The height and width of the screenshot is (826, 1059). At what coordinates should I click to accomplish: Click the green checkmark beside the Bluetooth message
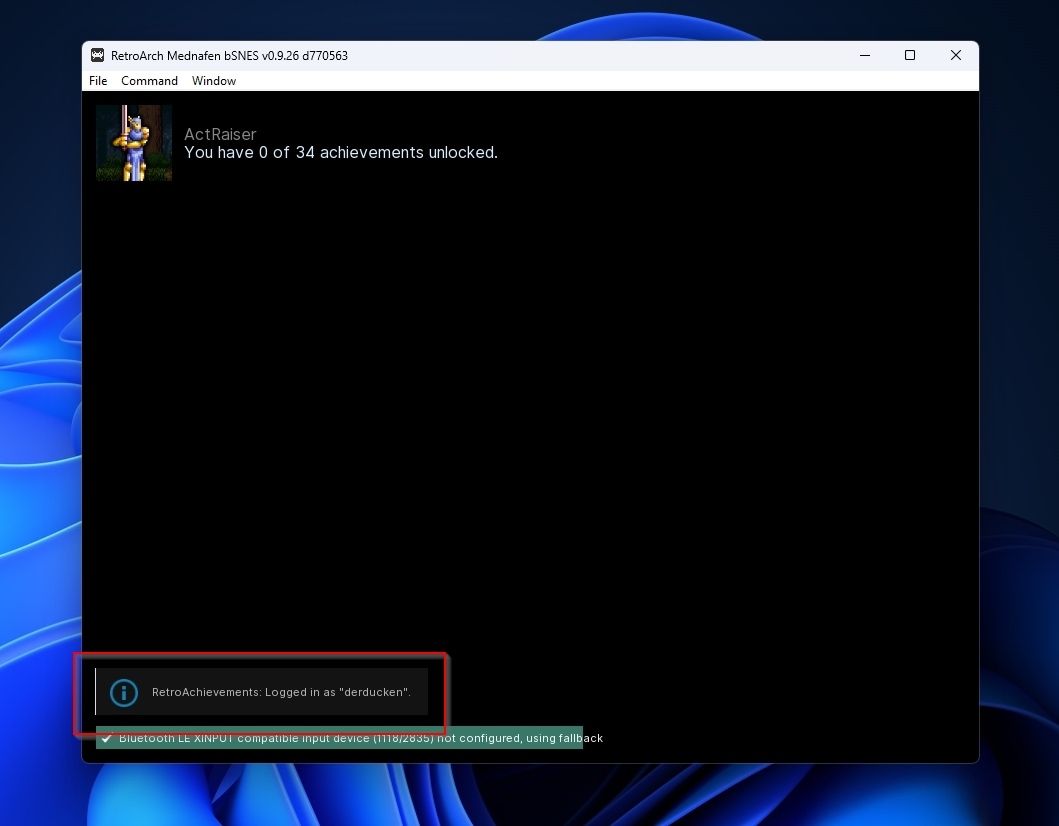coord(107,738)
